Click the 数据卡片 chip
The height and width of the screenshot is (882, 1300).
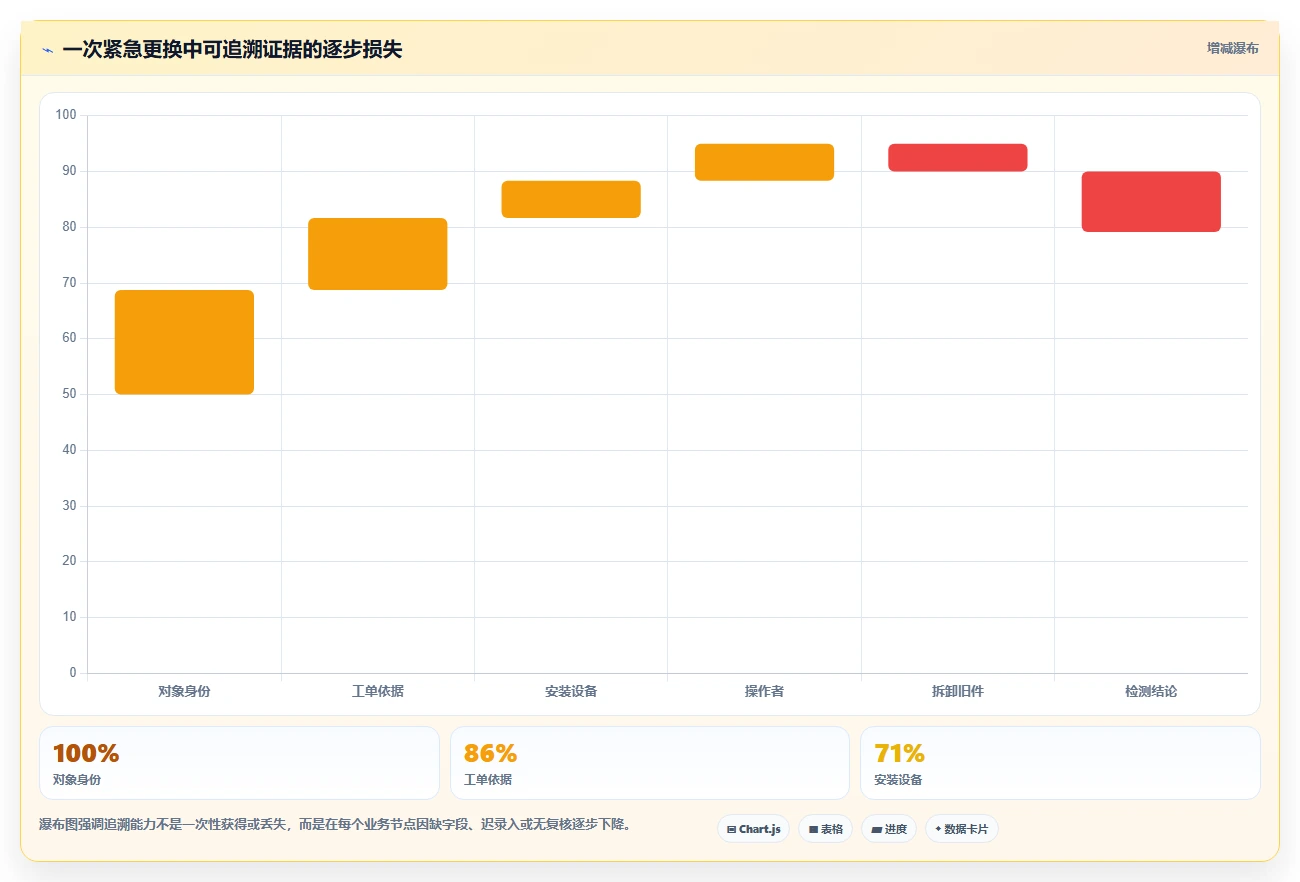962,829
